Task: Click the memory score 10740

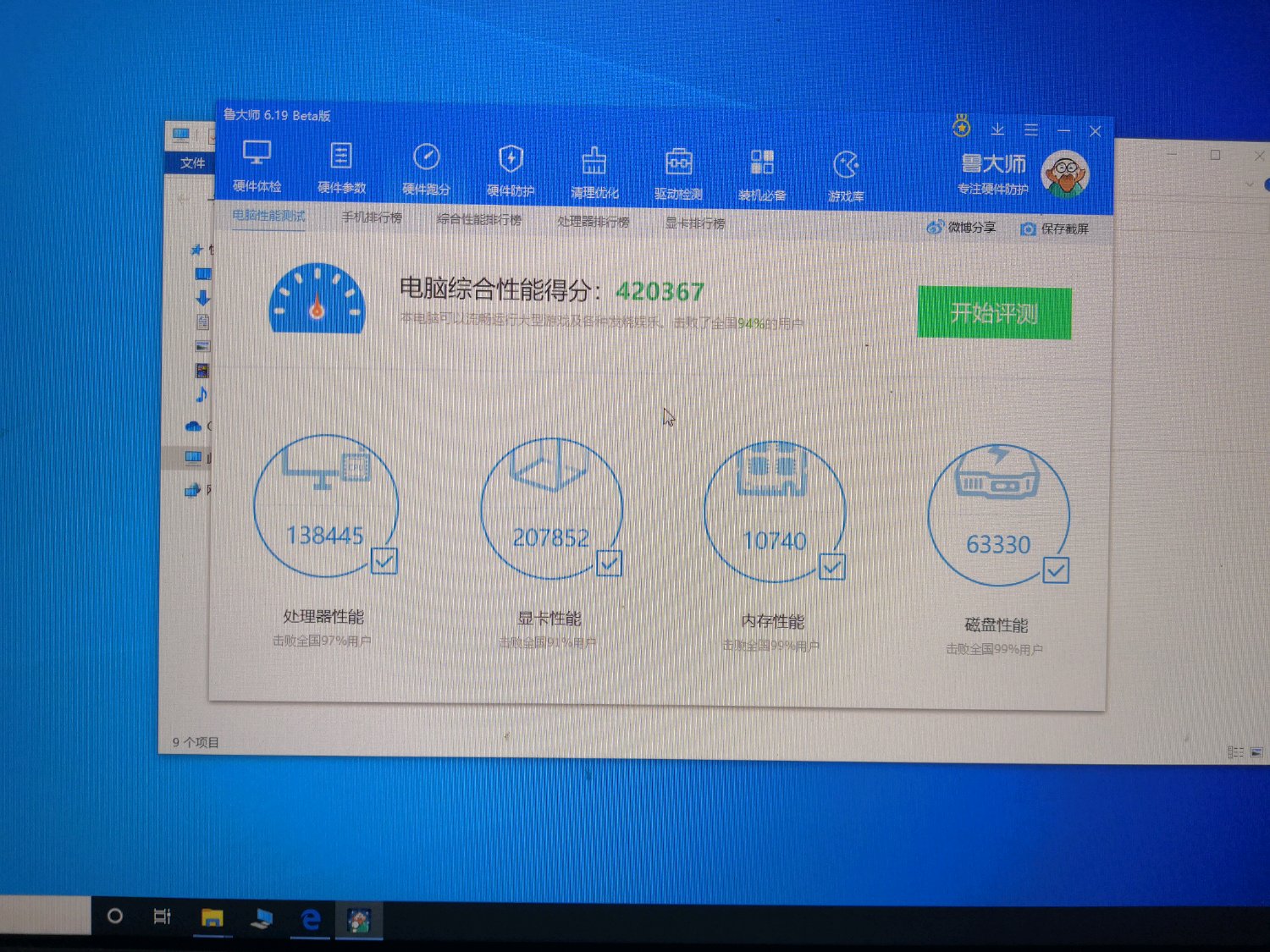Action: 775,542
